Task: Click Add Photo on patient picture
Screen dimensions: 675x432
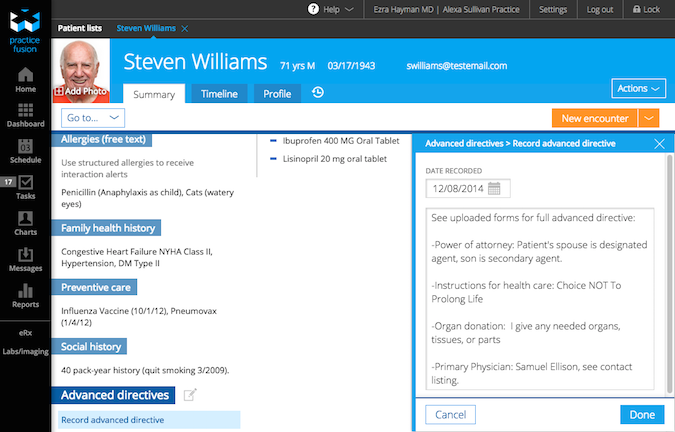Action: coord(81,91)
